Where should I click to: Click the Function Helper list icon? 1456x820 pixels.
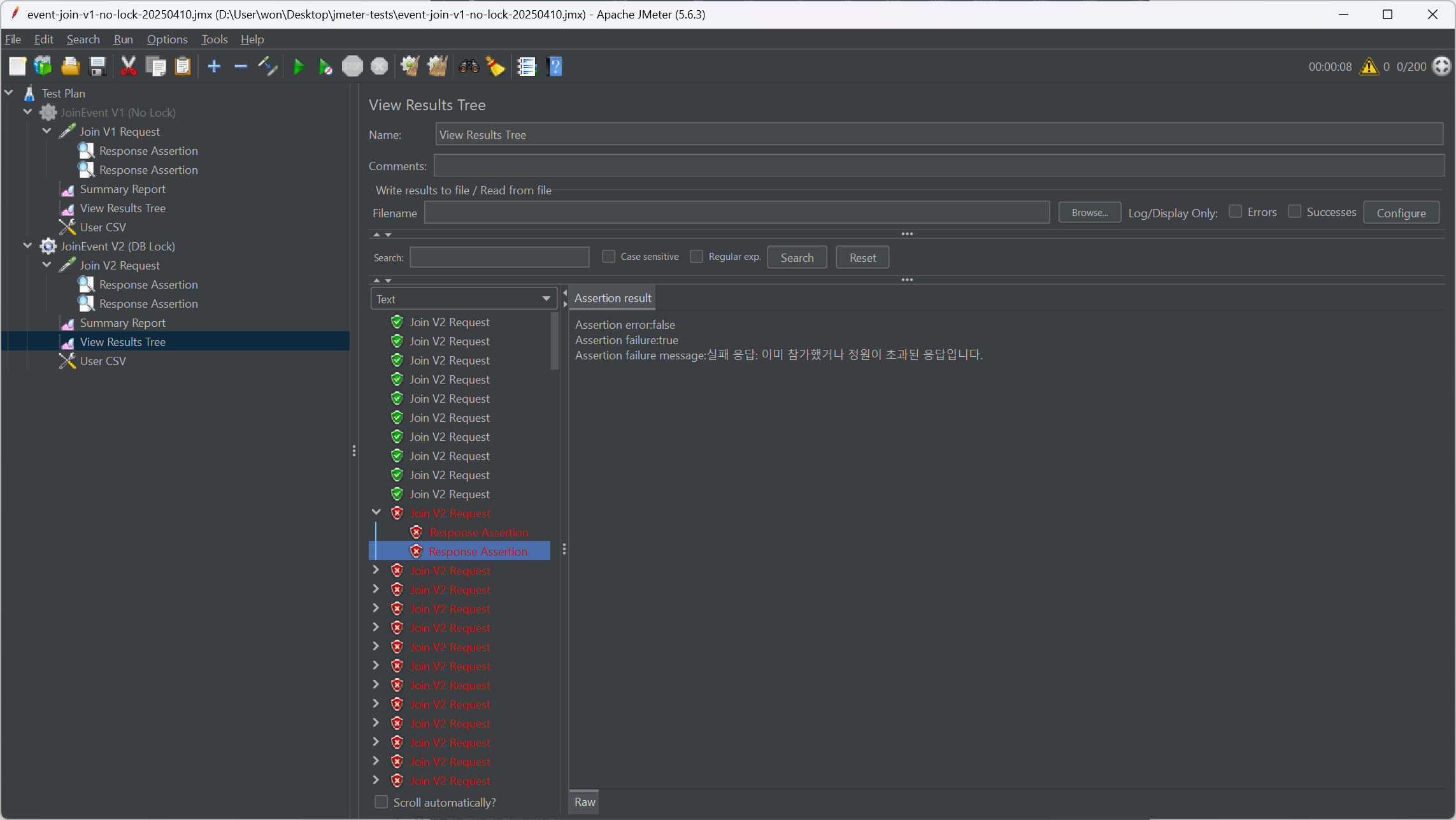pyautogui.click(x=527, y=66)
